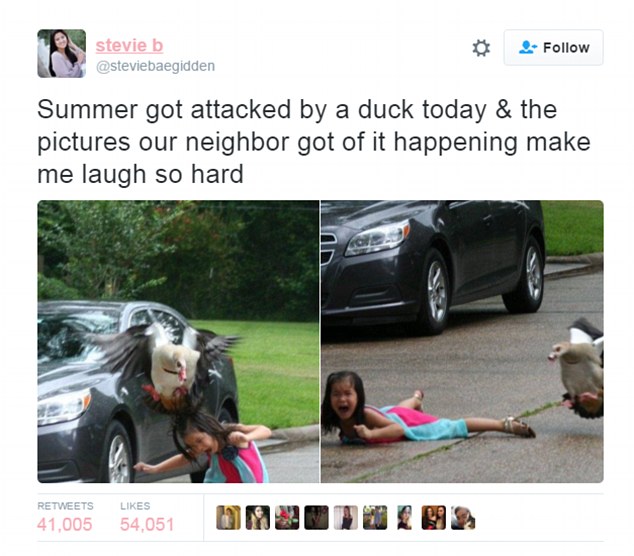Open fourth dark liker avatar

click(x=316, y=518)
